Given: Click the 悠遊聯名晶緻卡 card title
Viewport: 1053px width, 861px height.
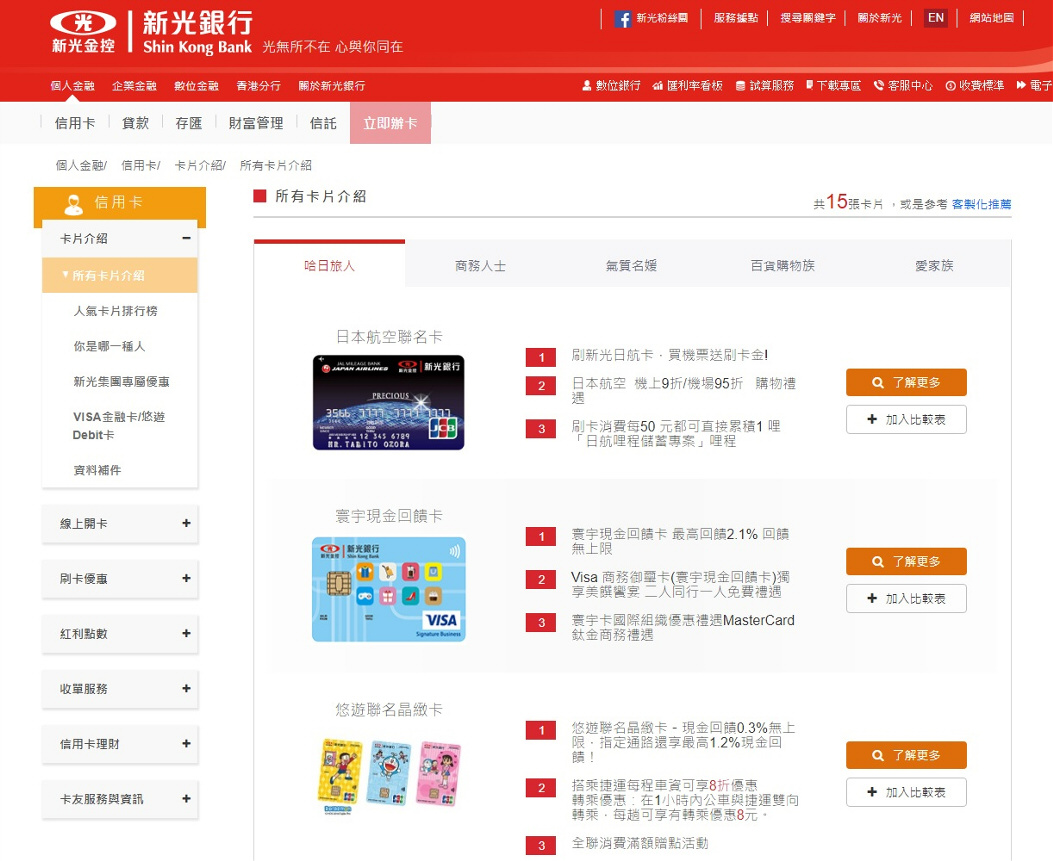Looking at the screenshot, I should coord(390,709).
